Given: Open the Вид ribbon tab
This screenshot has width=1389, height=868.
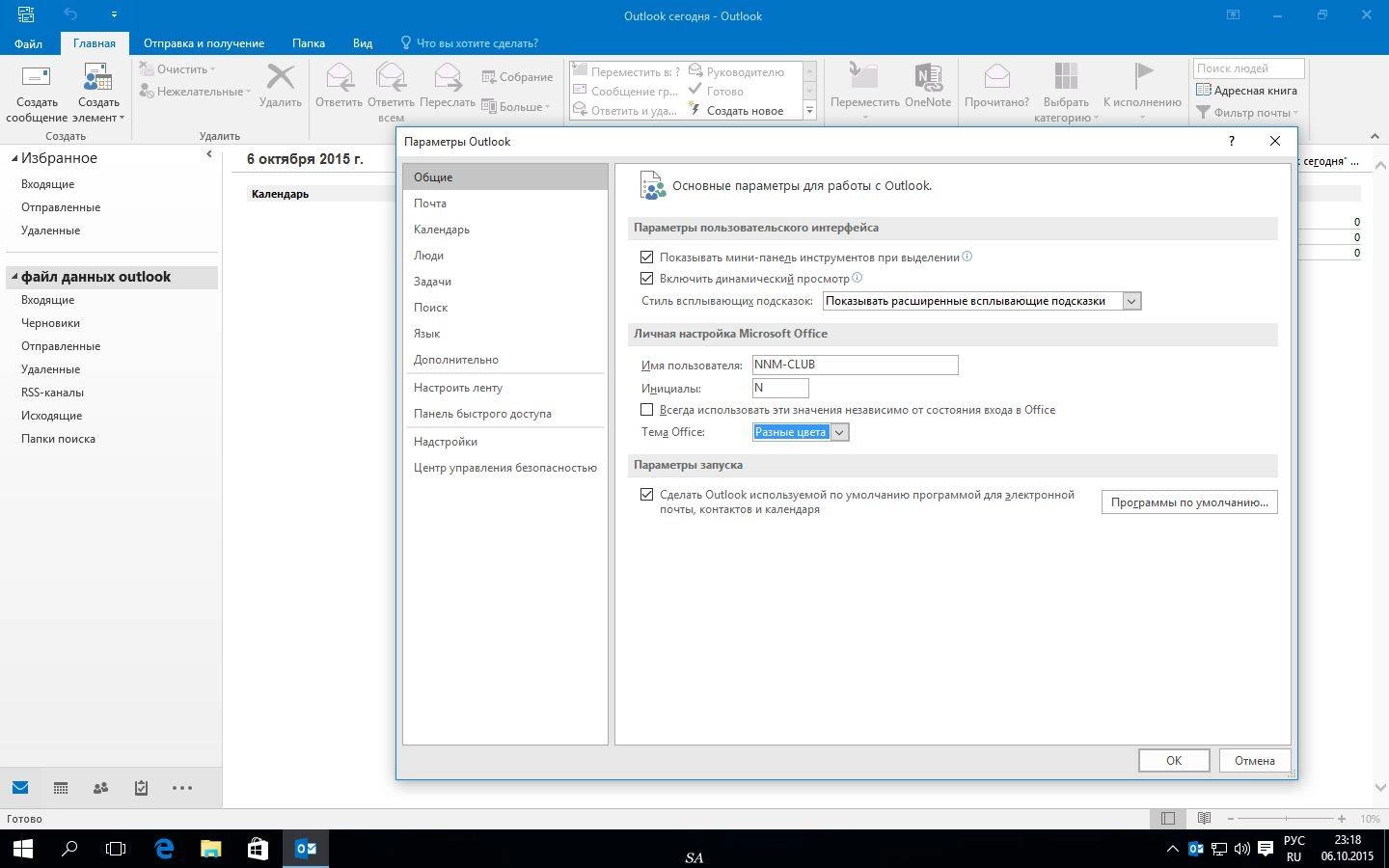Looking at the screenshot, I should pos(363,42).
